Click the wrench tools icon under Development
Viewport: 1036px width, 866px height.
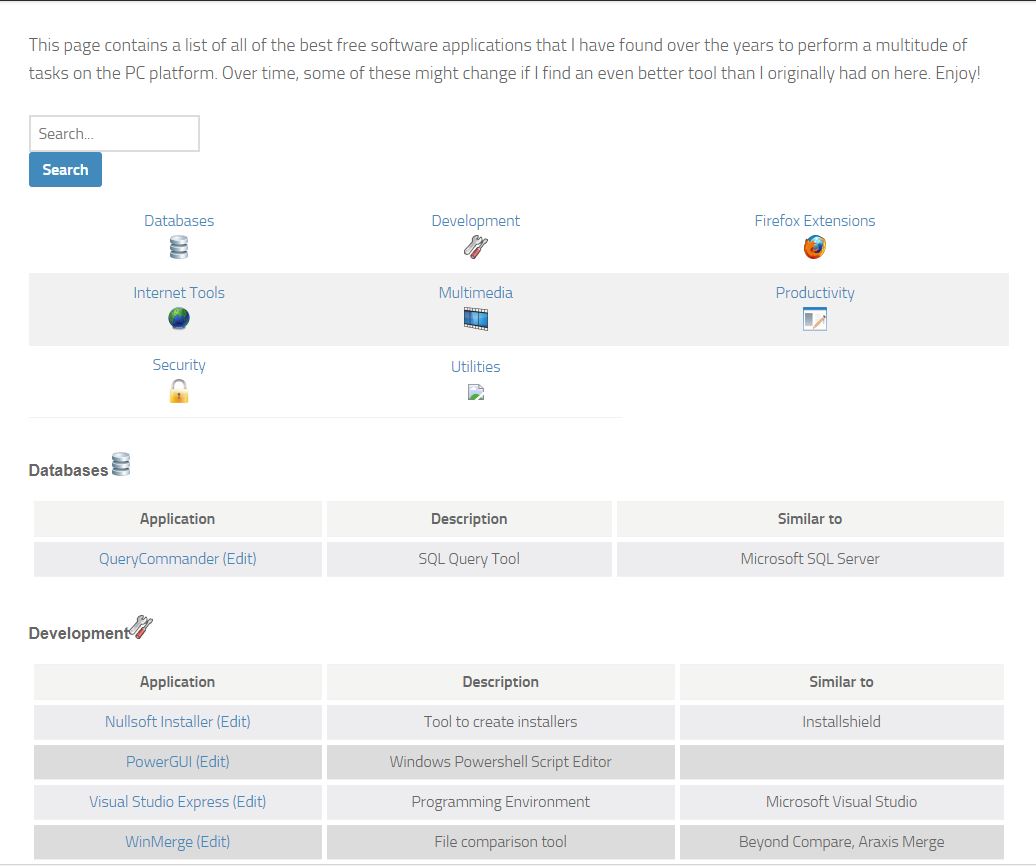[x=476, y=246]
